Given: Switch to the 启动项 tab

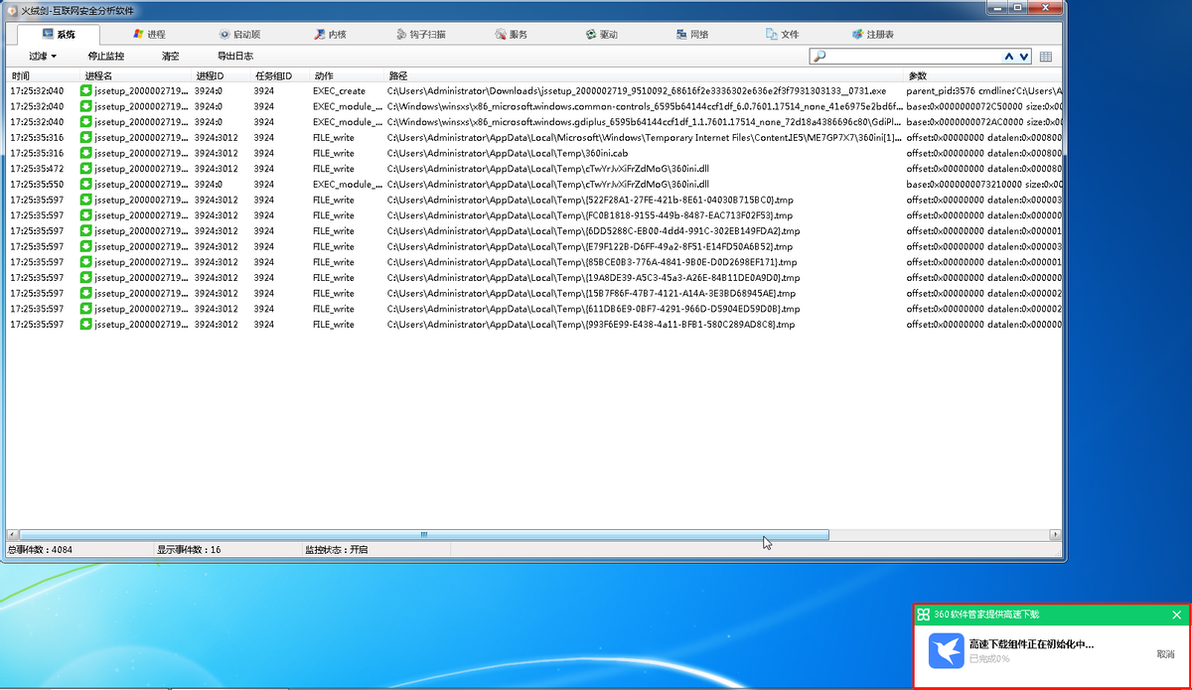Looking at the screenshot, I should click(x=239, y=34).
